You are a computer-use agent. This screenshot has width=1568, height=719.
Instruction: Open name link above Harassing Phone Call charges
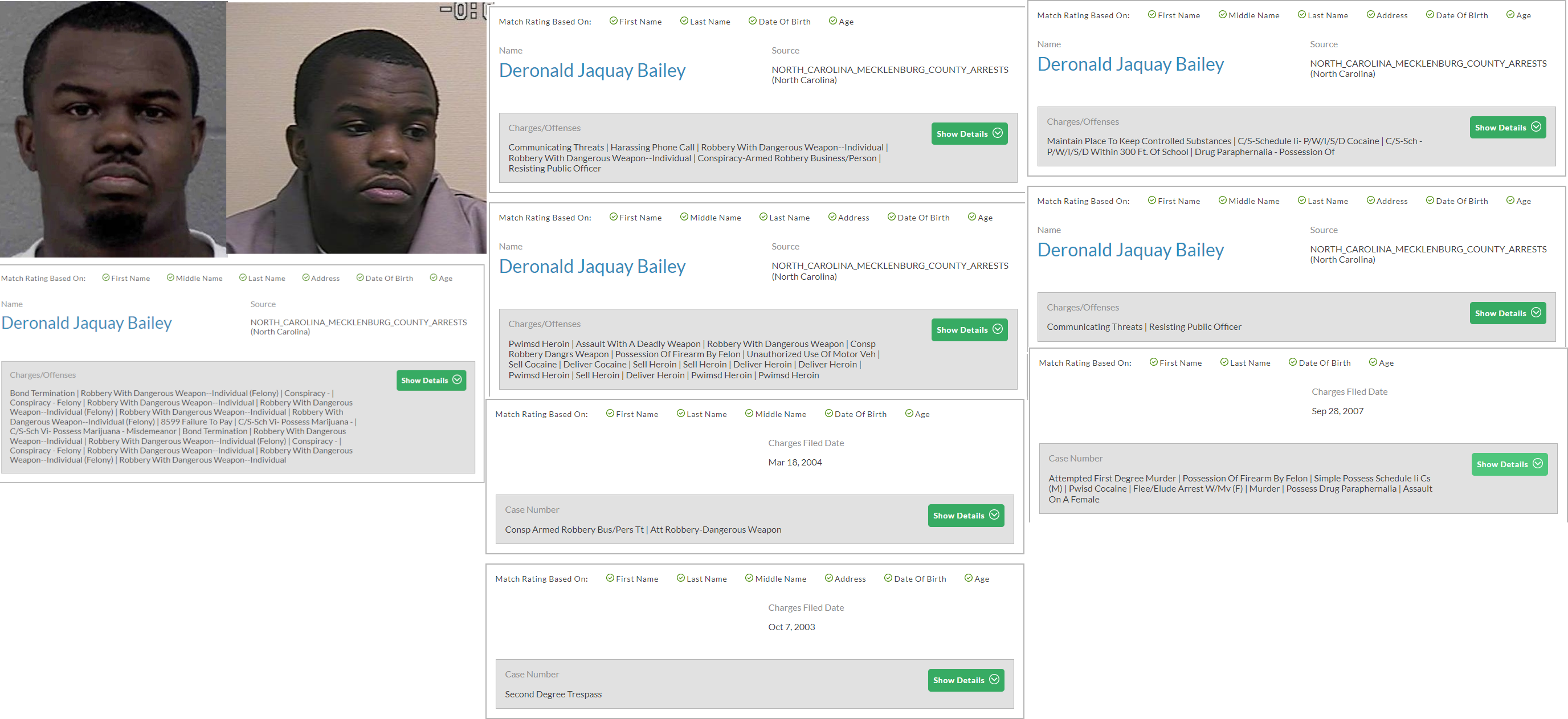(591, 71)
